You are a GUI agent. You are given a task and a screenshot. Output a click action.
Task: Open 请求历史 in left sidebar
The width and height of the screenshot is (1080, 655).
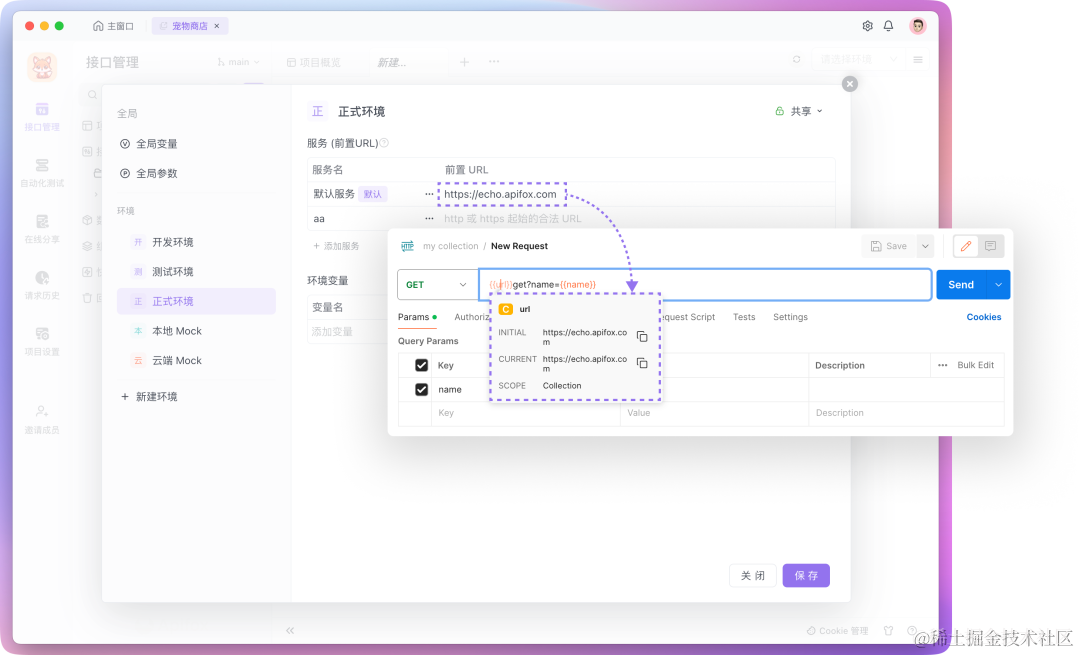(x=42, y=286)
